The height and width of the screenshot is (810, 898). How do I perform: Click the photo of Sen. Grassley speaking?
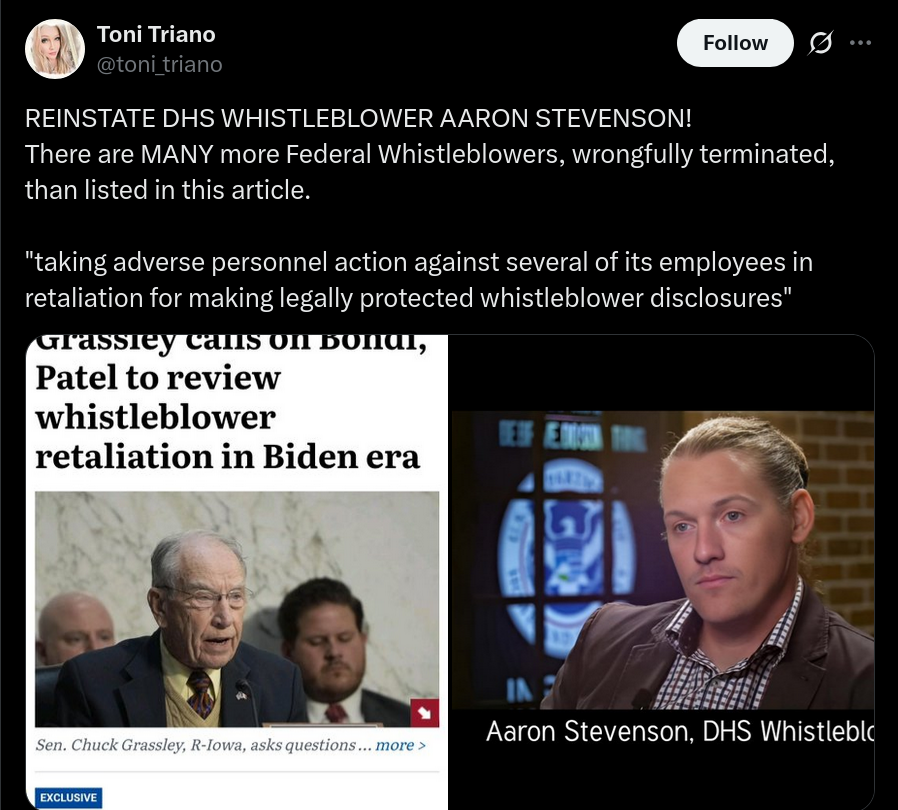click(x=237, y=609)
